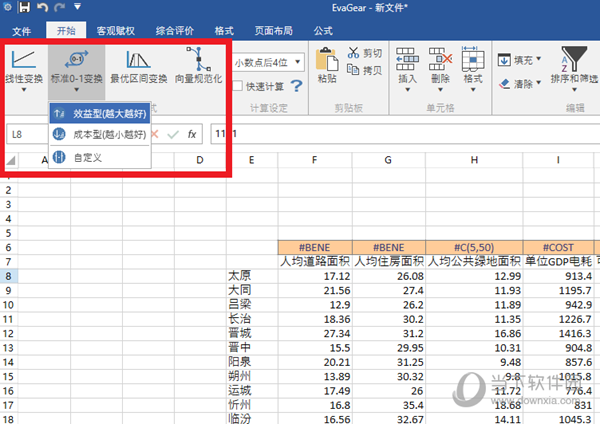Screen dimensions: 600x424
Task: Click the Redo arrow icon
Action: (x=60, y=7)
